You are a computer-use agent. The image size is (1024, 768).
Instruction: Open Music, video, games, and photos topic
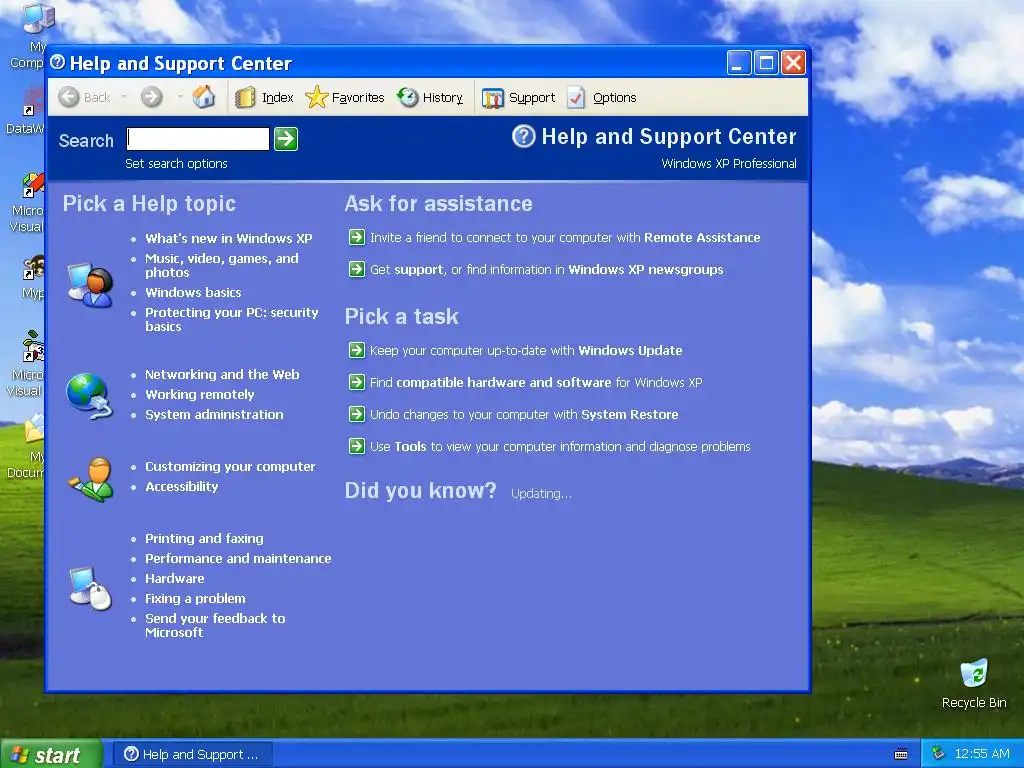tap(222, 265)
